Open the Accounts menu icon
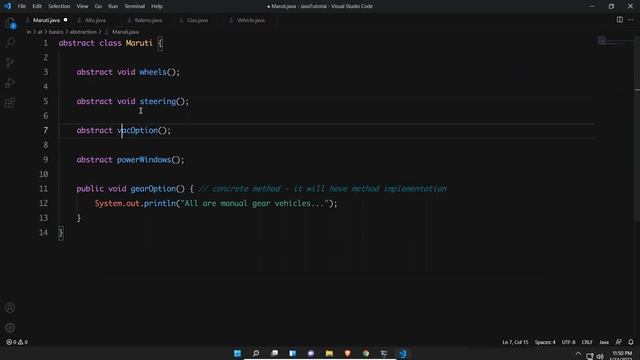The image size is (640, 360). [10, 308]
